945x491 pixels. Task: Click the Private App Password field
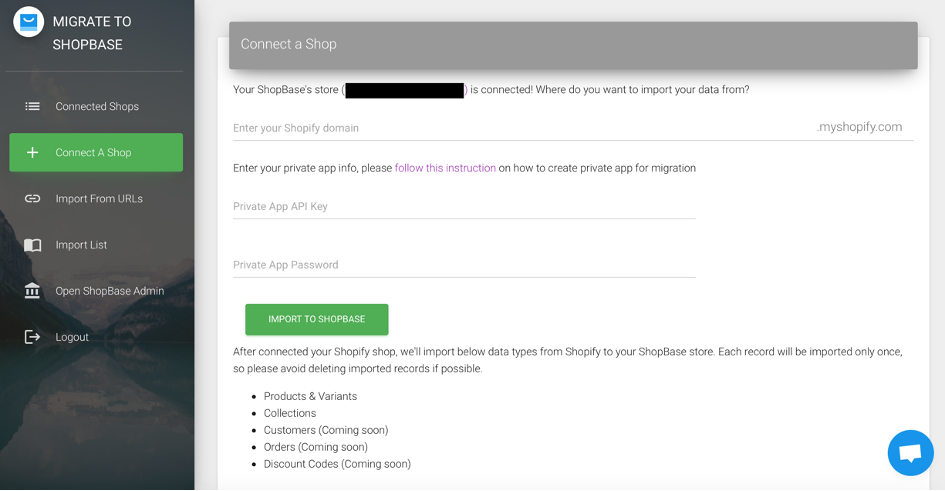click(x=464, y=265)
